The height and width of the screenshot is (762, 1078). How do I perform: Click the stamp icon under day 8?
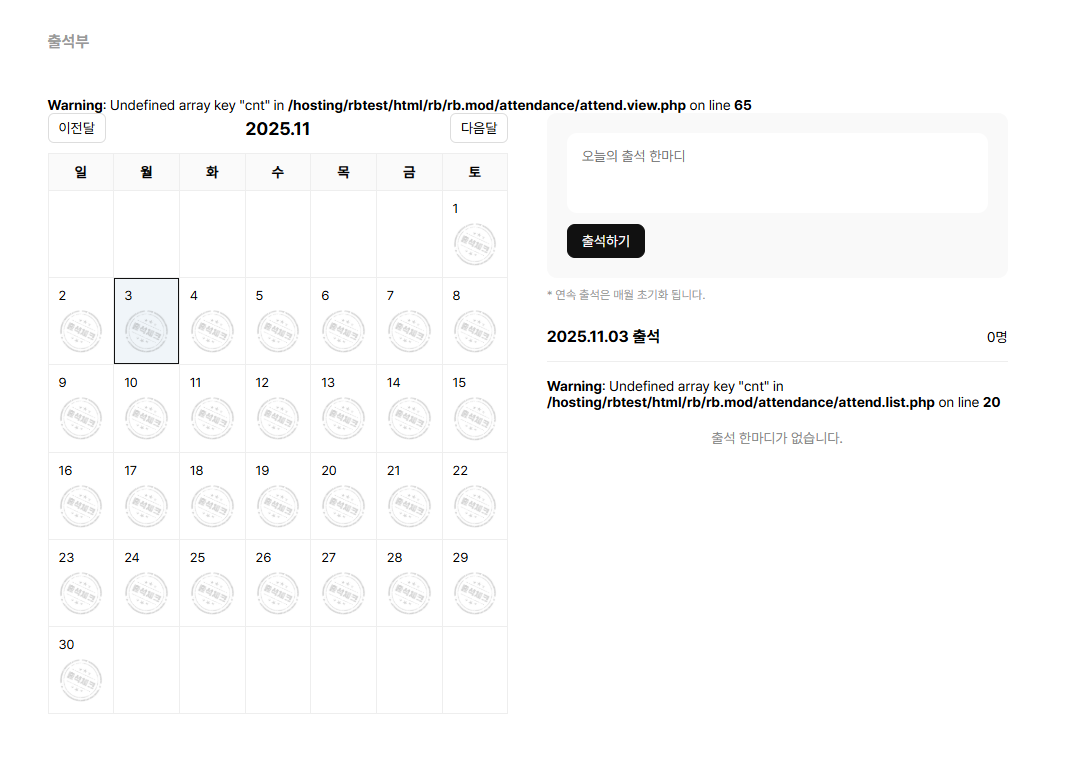point(474,331)
